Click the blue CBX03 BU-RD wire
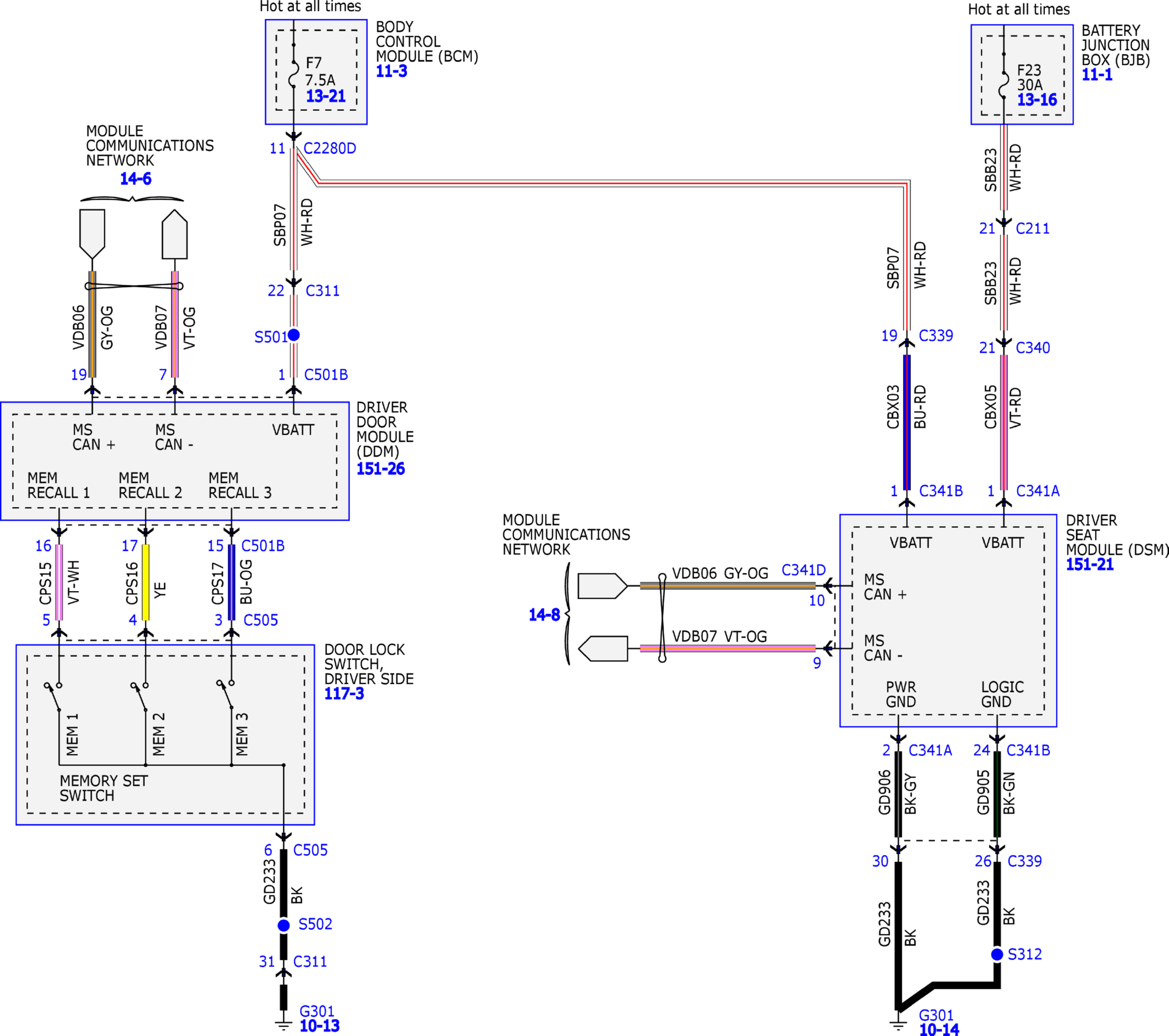 click(907, 423)
